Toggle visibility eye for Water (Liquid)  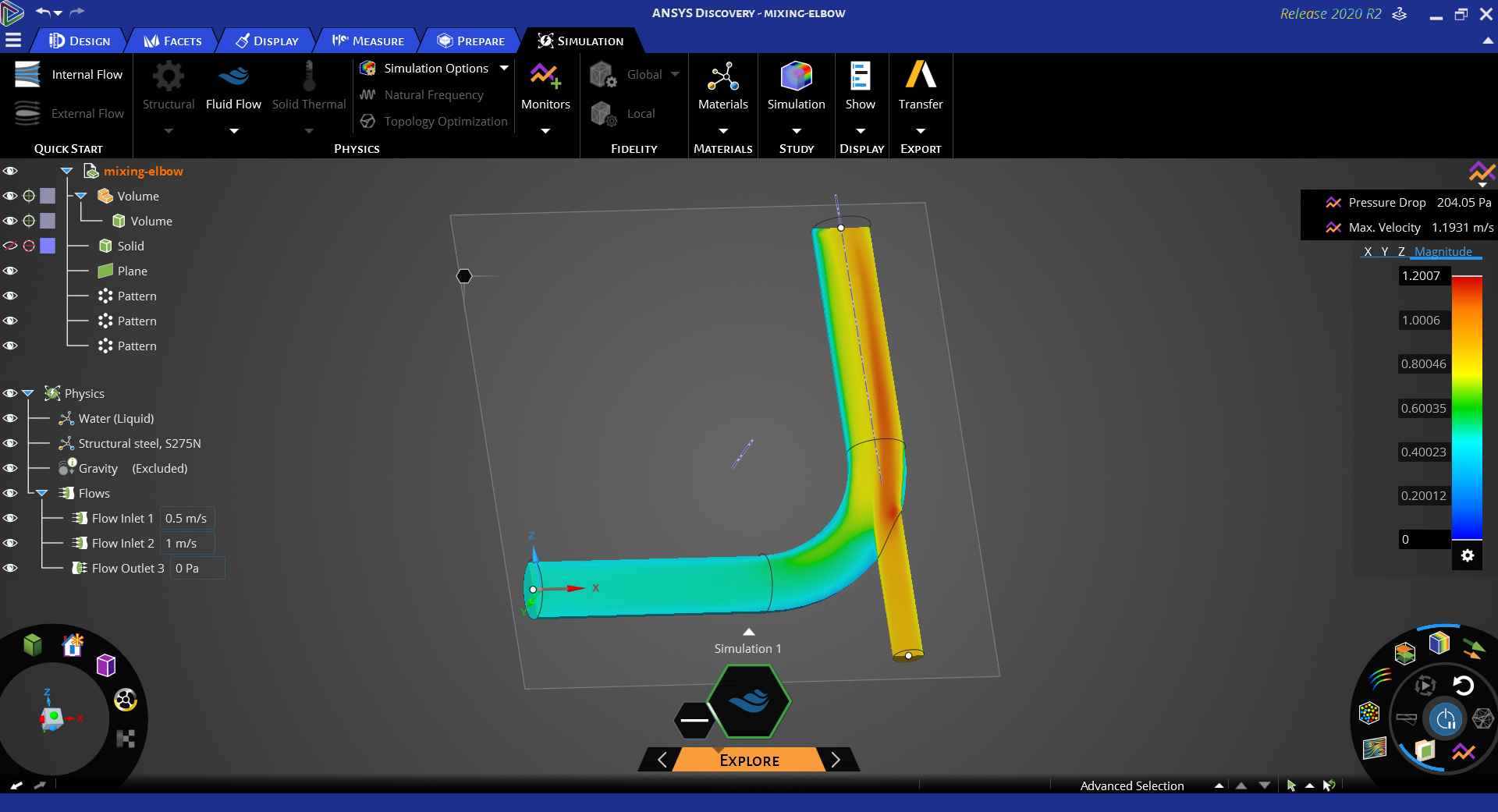pos(10,418)
